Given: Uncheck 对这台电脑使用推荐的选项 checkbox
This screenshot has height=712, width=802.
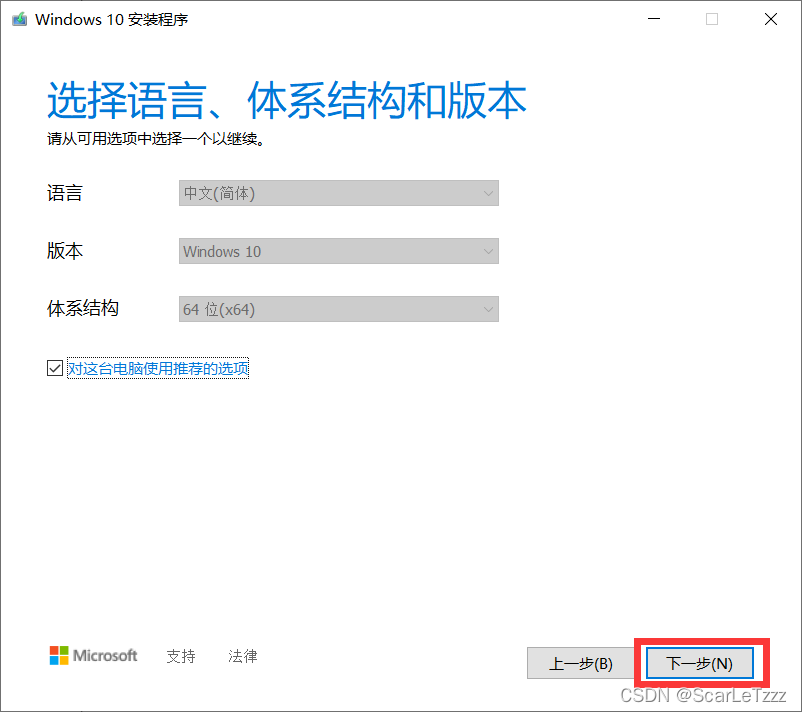Looking at the screenshot, I should coord(55,368).
